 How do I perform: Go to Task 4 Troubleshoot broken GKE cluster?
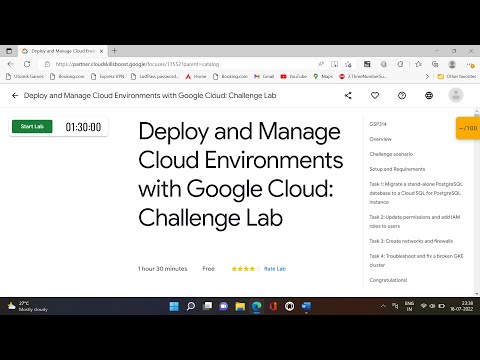416,260
